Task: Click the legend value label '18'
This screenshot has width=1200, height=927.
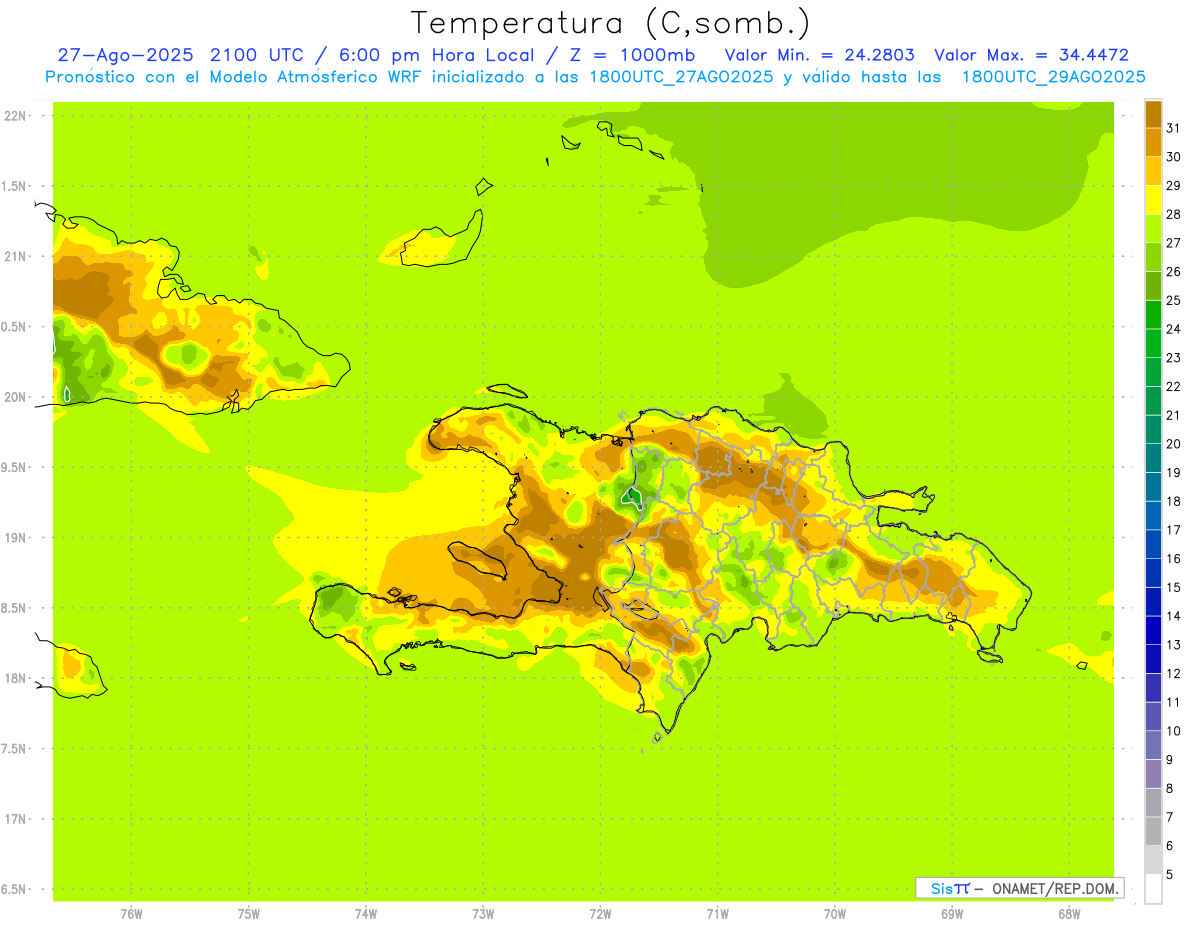Action: click(1173, 501)
